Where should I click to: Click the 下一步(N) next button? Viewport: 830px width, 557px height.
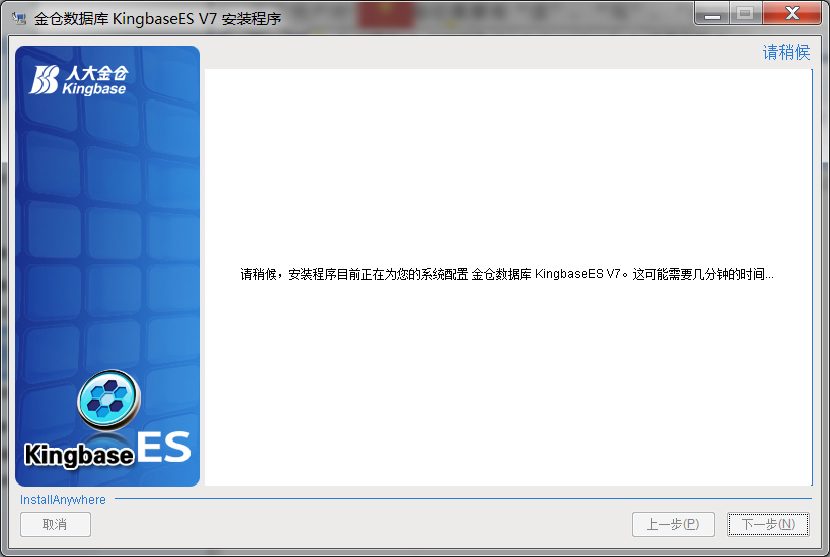pyautogui.click(x=768, y=524)
